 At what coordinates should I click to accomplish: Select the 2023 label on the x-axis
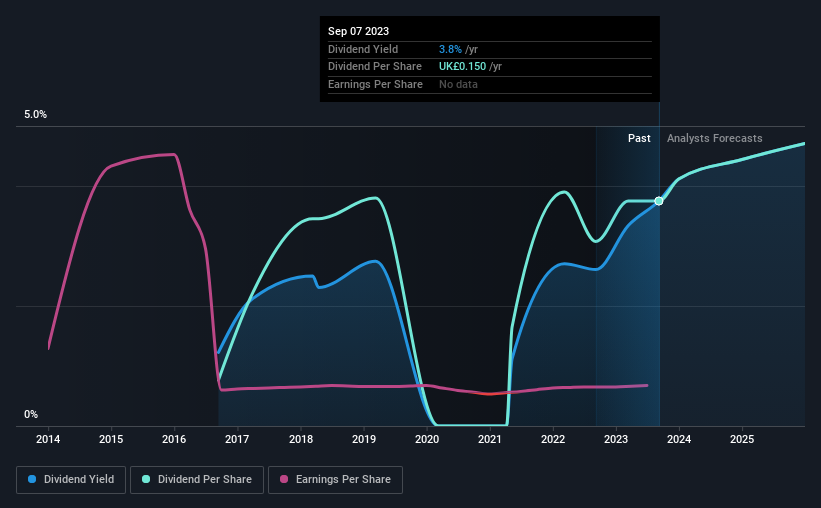click(616, 439)
